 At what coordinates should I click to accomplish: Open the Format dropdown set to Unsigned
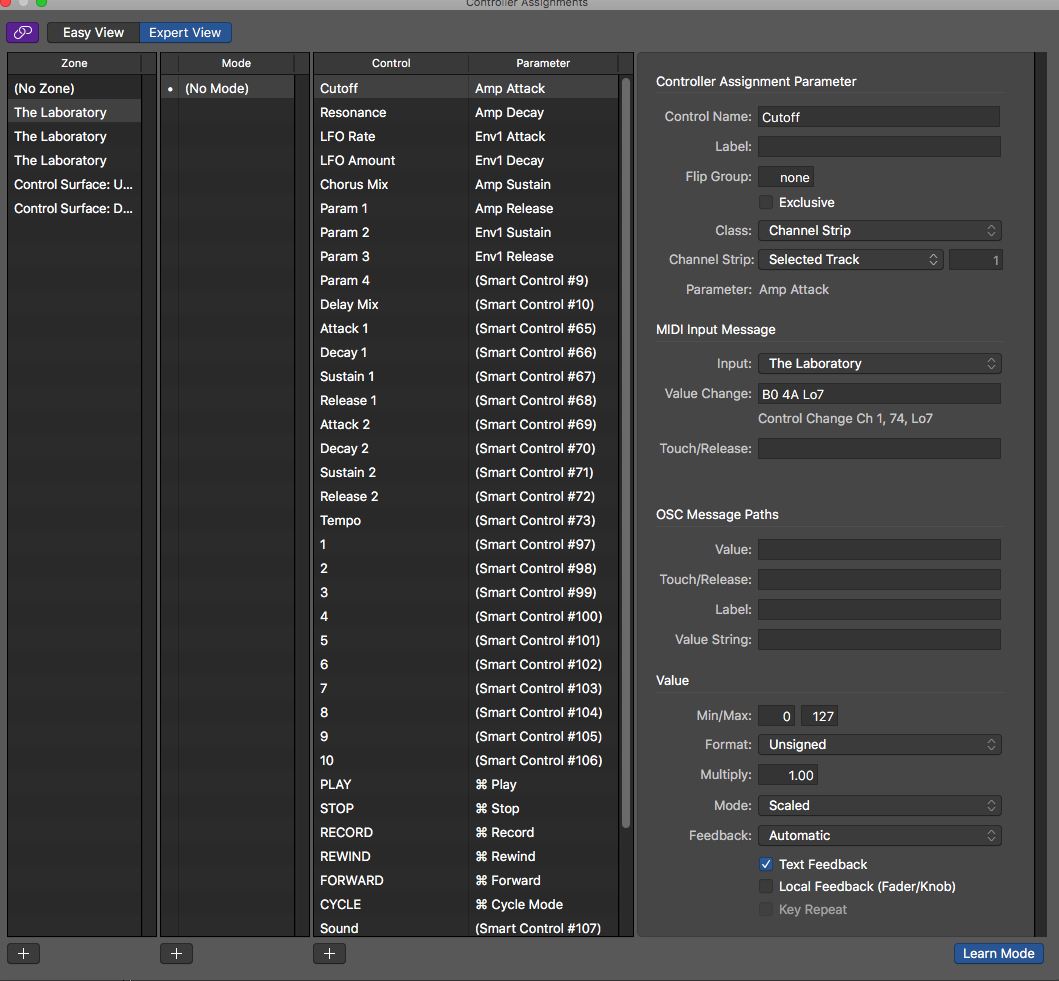(879, 745)
